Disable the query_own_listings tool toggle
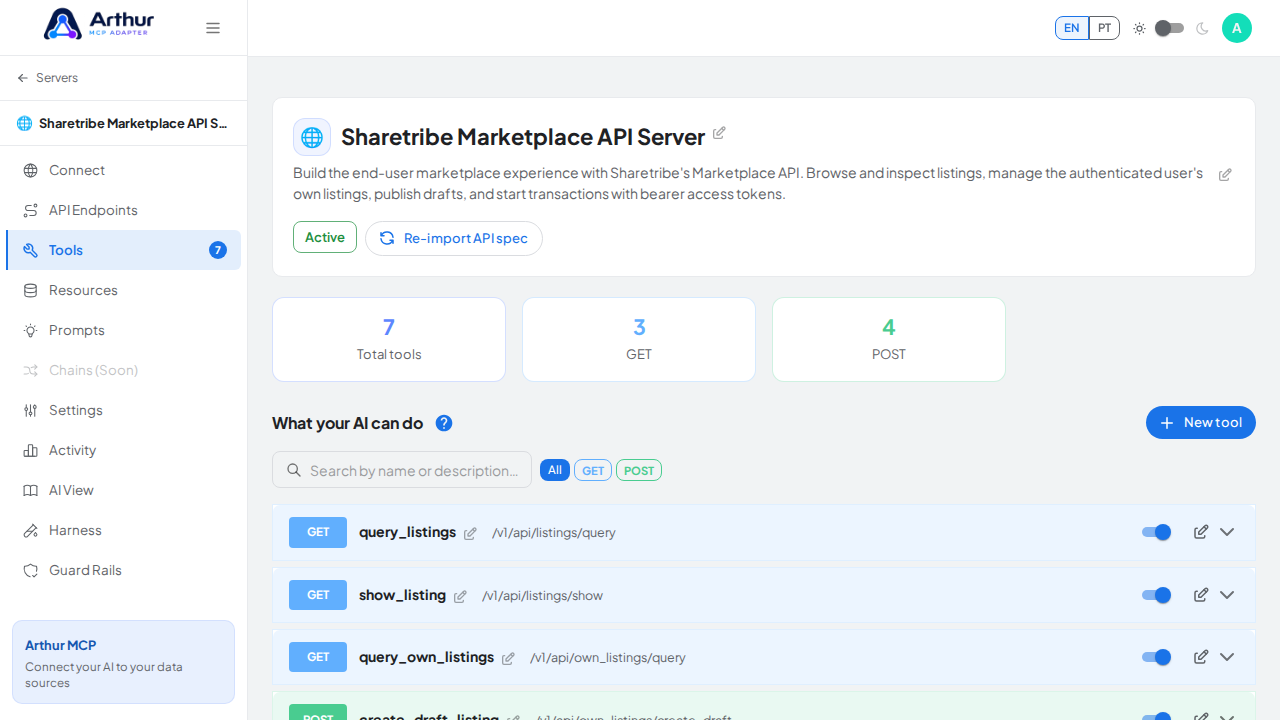The image size is (1280, 720). click(x=1157, y=657)
